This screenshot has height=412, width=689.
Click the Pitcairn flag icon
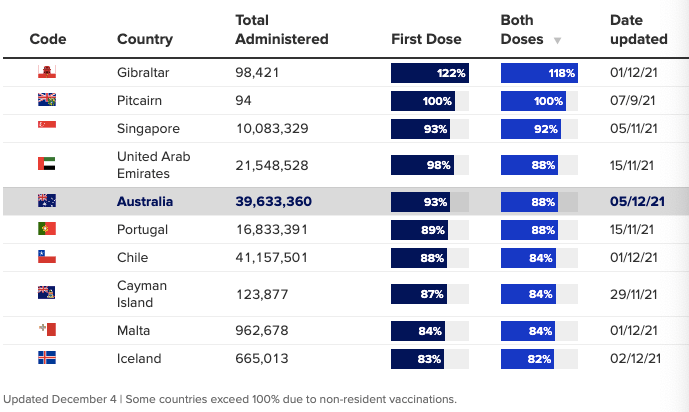click(47, 100)
